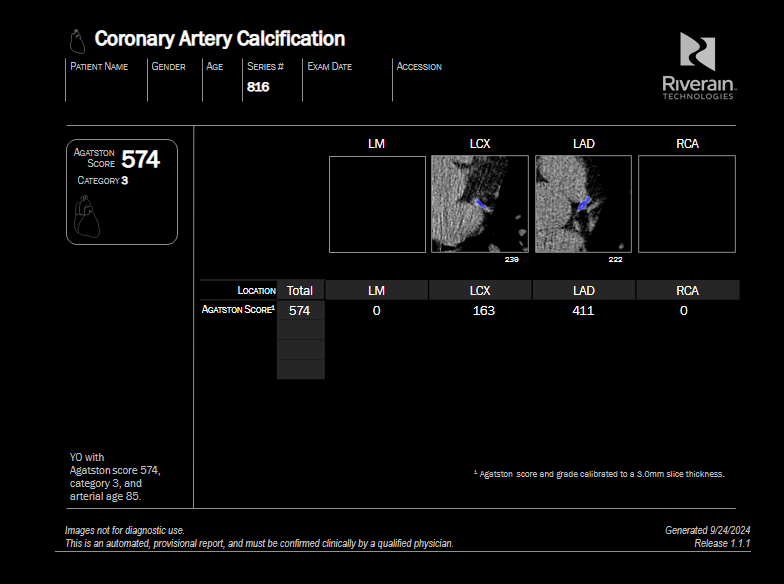Click the LCX column header in the table
The width and height of the screenshot is (784, 584).
480,290
